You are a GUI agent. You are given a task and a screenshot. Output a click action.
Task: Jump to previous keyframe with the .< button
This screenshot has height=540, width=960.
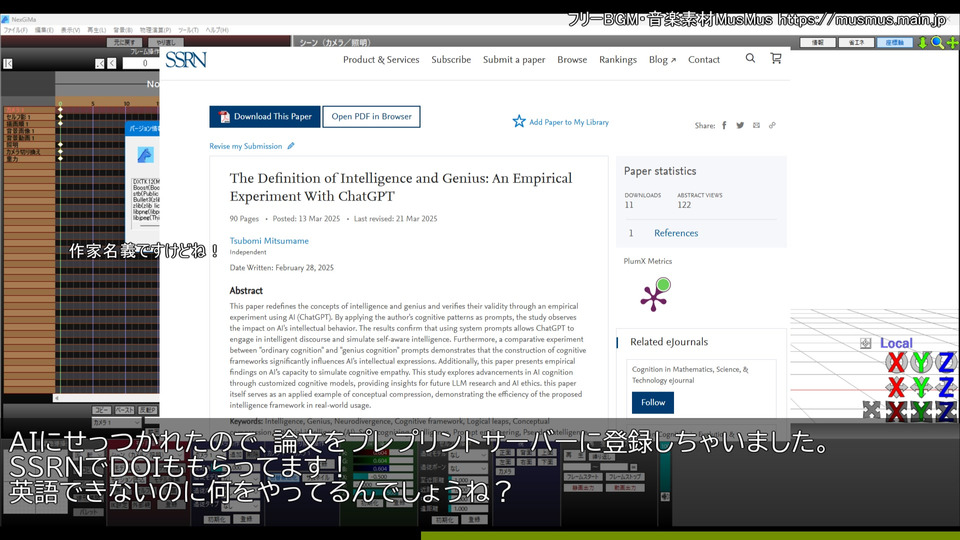pyautogui.click(x=100, y=64)
